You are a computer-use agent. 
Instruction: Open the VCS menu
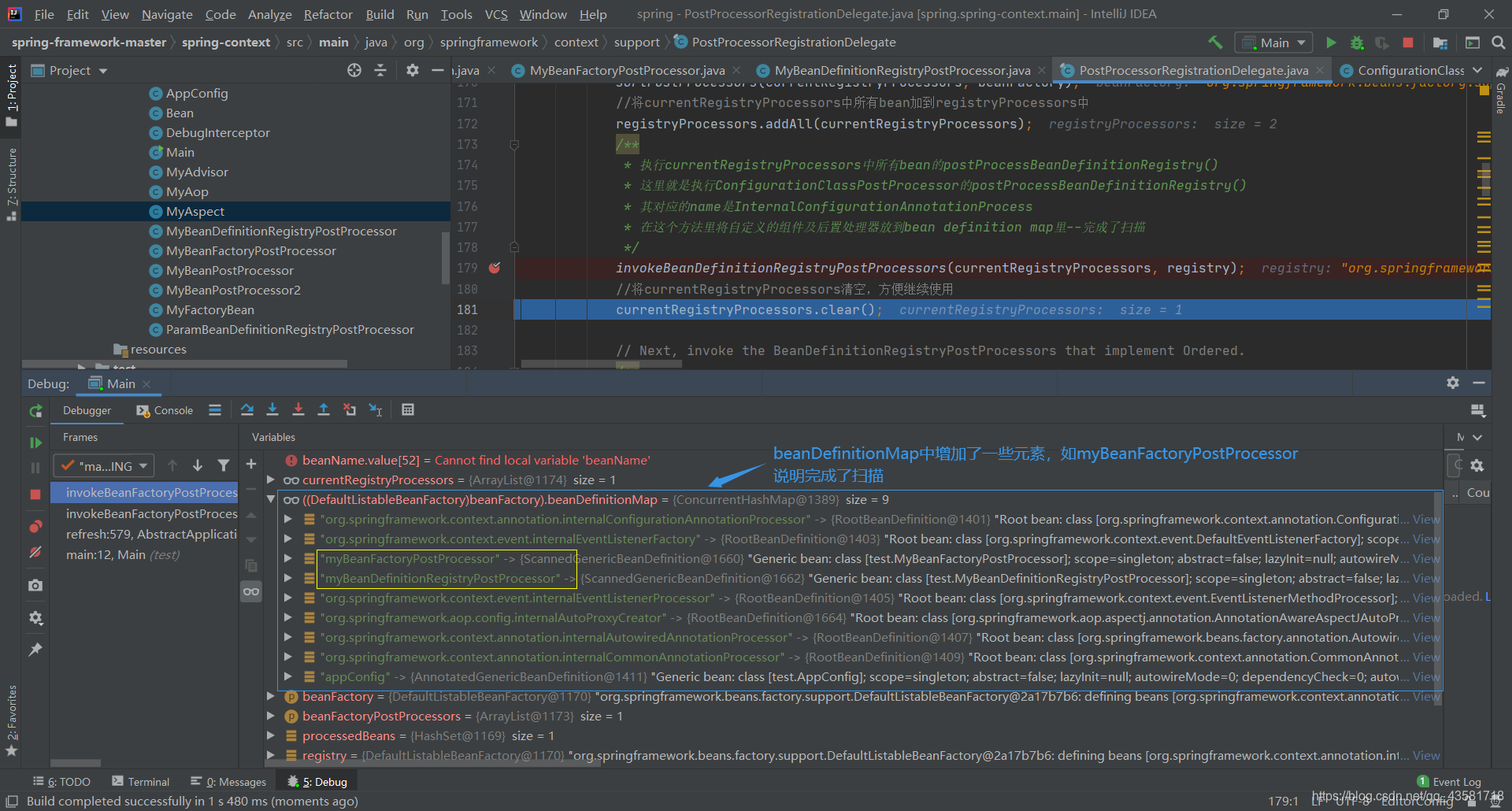(496, 14)
